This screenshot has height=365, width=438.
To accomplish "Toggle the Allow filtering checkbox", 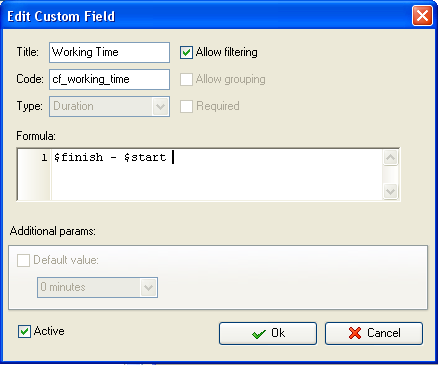I will (186, 52).
